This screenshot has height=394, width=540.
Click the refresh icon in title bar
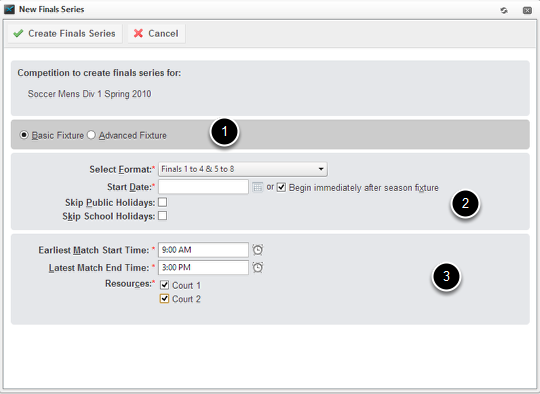(x=504, y=10)
